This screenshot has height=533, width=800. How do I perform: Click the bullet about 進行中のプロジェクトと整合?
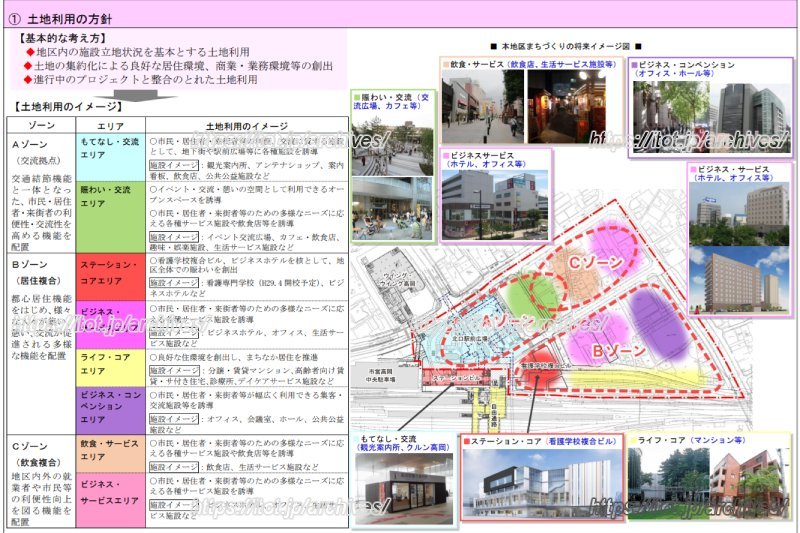tap(140, 80)
